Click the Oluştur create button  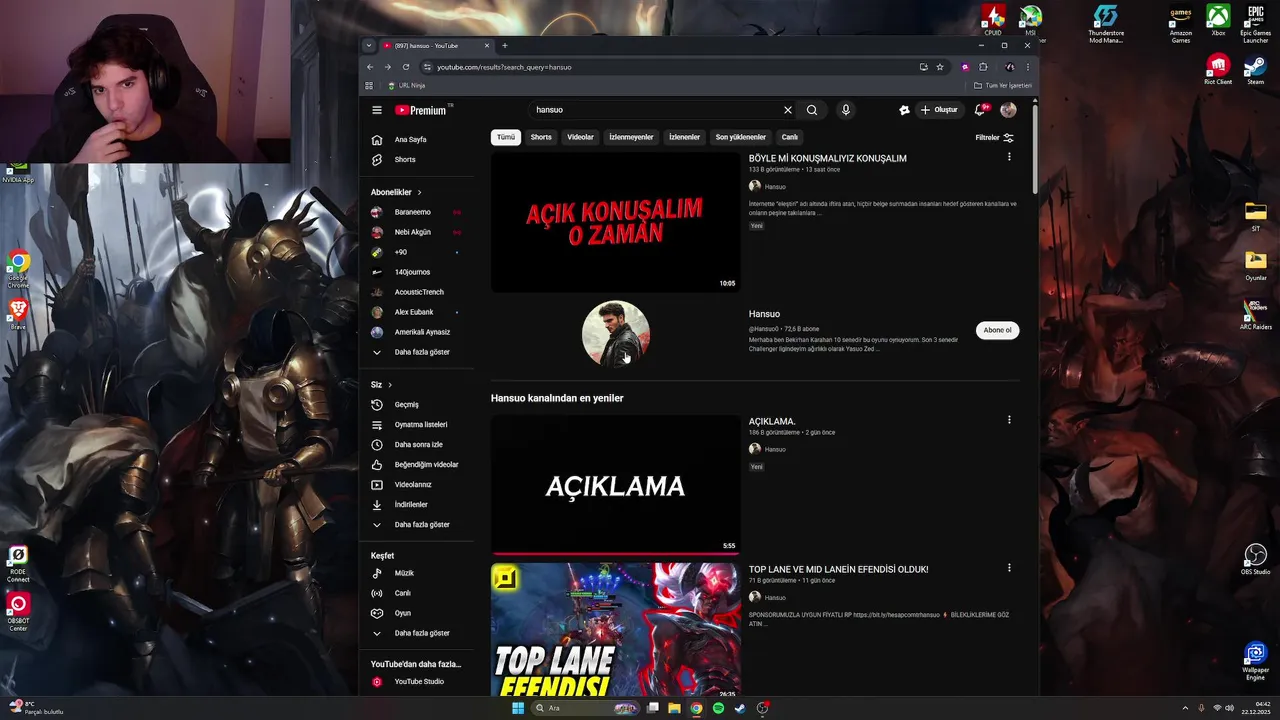(x=939, y=110)
